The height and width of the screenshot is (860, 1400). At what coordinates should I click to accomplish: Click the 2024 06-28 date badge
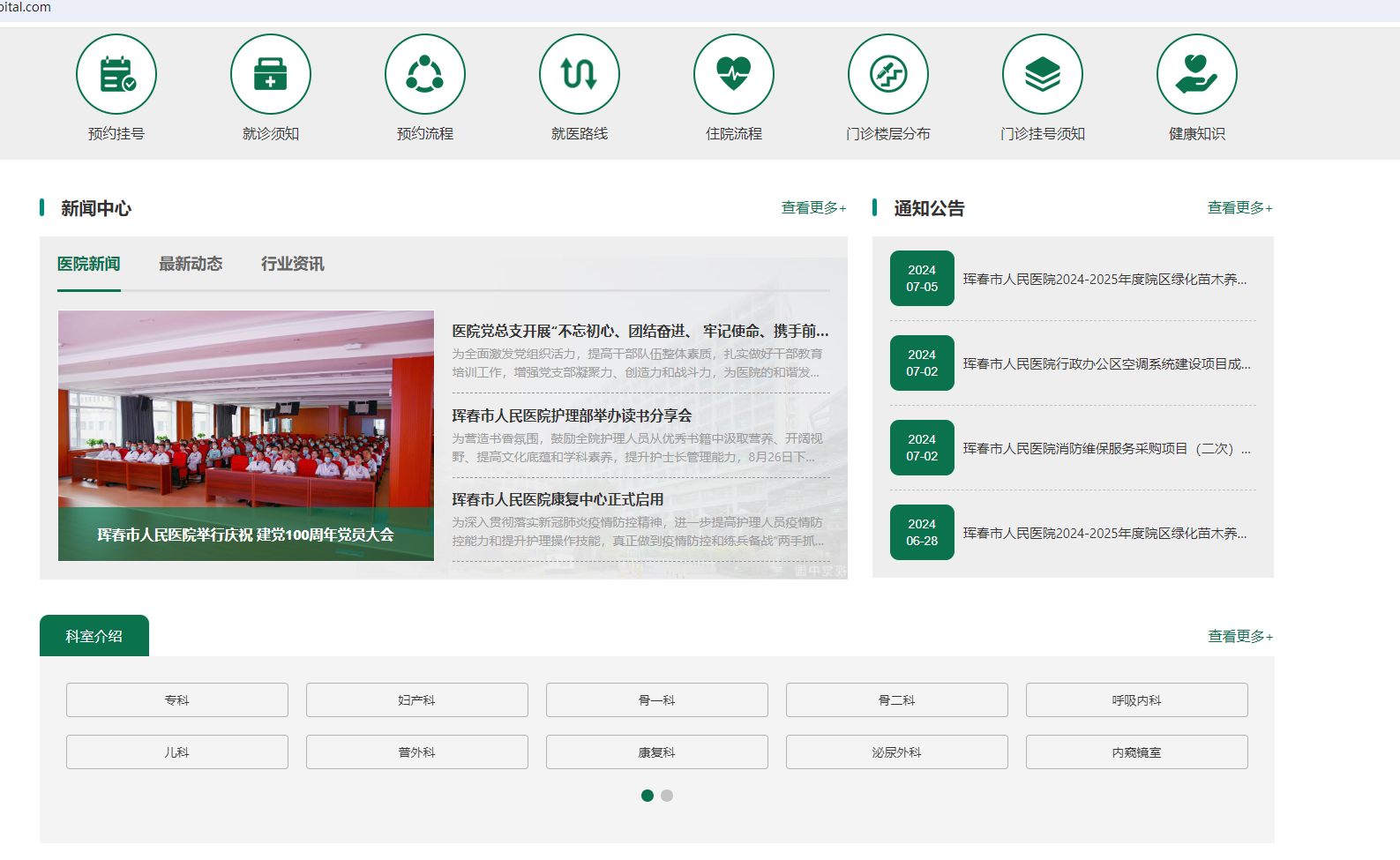[x=922, y=533]
